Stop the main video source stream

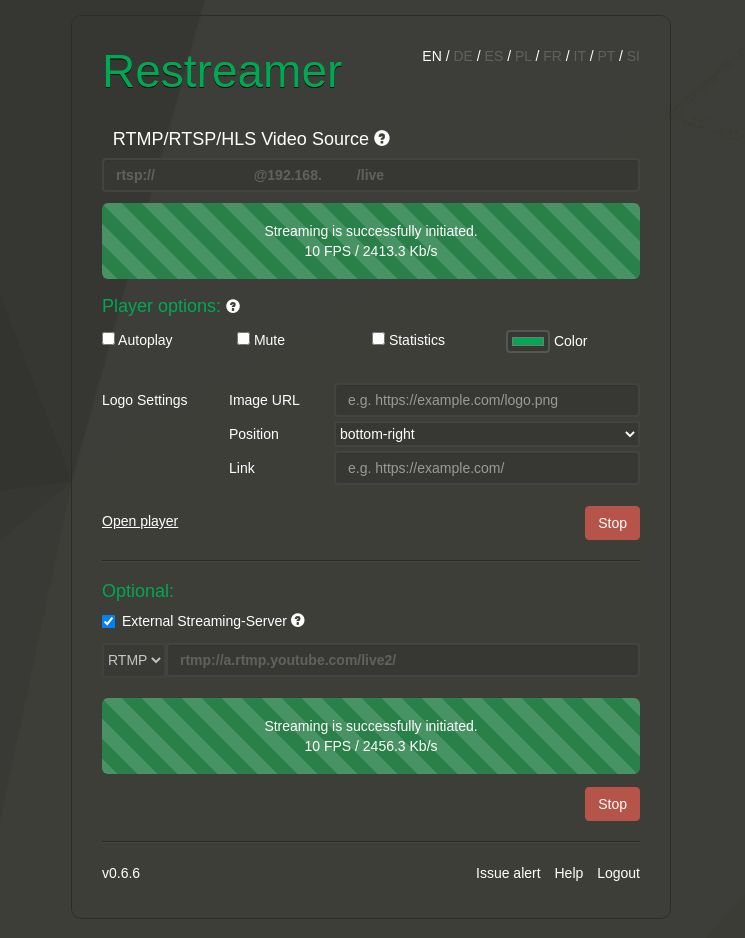pyautogui.click(x=612, y=523)
